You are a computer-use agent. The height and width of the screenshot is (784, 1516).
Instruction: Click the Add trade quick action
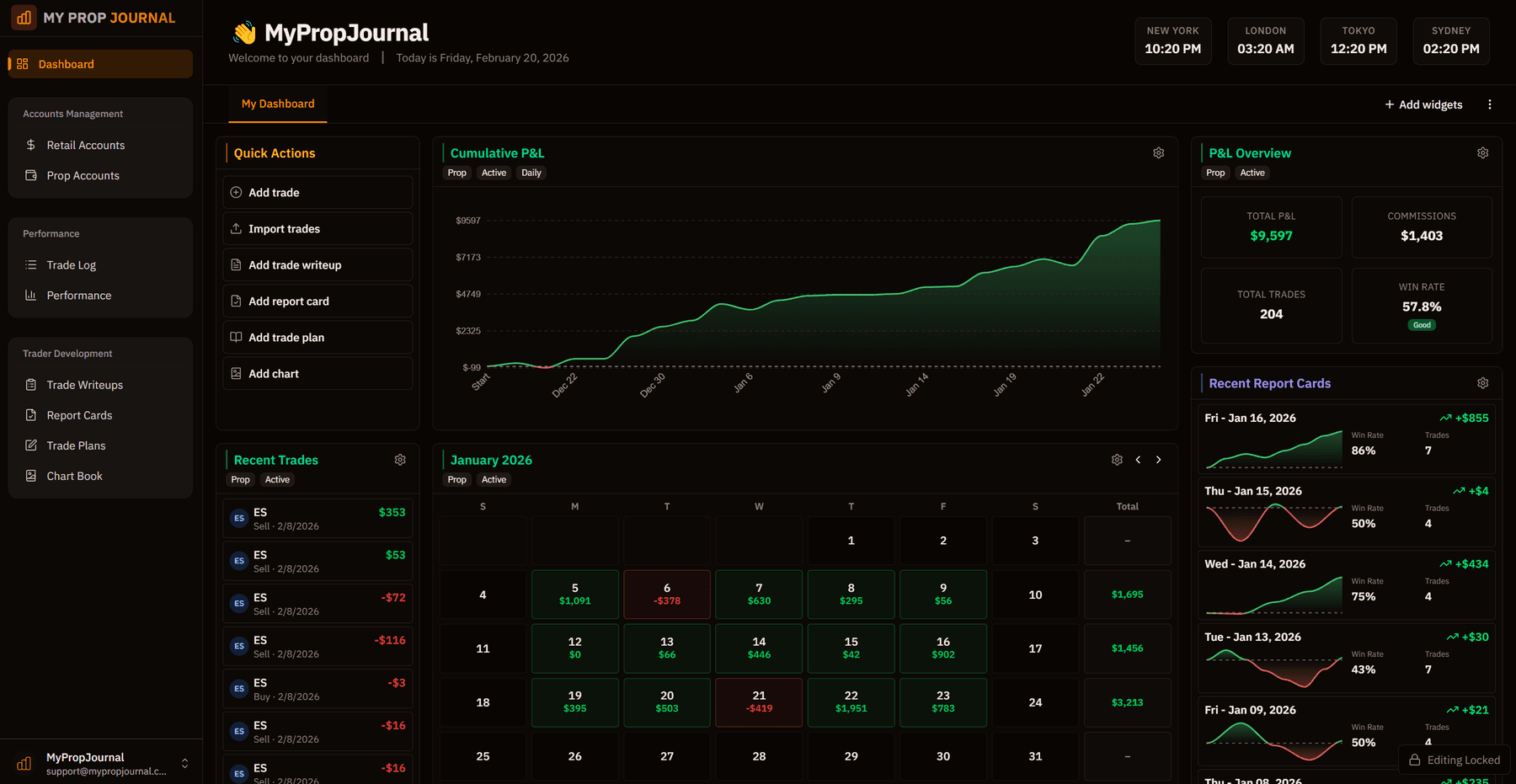click(x=317, y=192)
